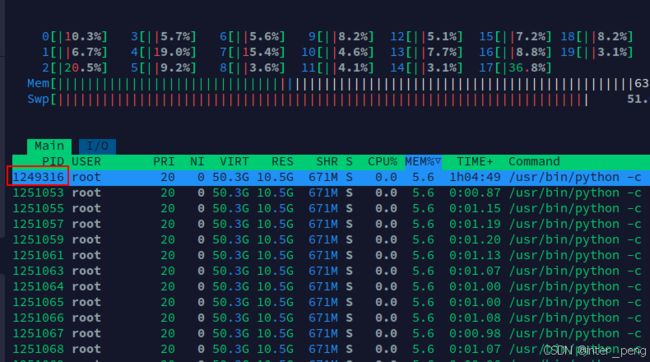This screenshot has height=362, width=650.
Task: Click CPU 13 meter showing 7.7%
Action: click(427, 53)
